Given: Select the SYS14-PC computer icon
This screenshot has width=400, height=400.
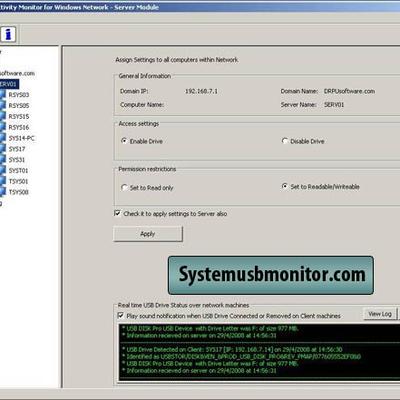Looking at the screenshot, I should click(3, 138).
